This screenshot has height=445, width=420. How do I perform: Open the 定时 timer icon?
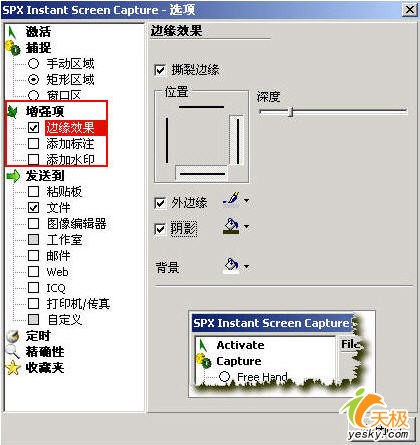(x=13, y=336)
